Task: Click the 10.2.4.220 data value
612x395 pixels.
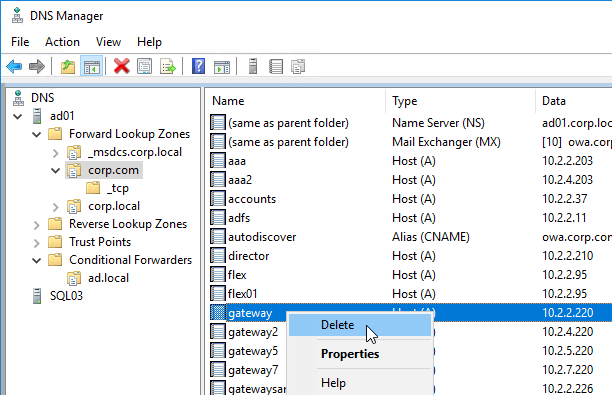Action: pyautogui.click(x=568, y=332)
